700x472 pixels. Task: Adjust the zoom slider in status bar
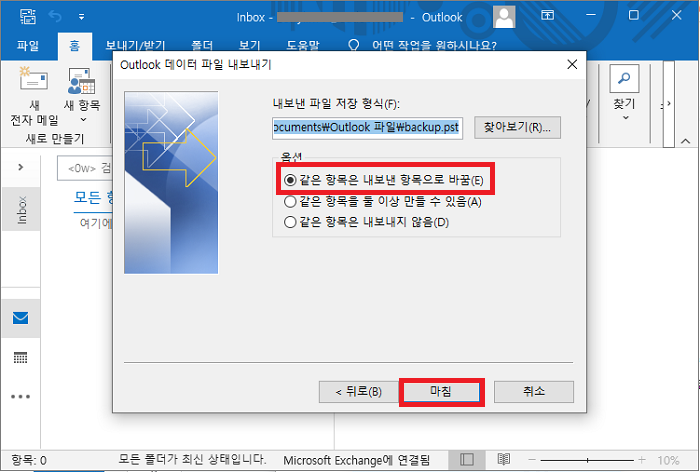(587, 460)
